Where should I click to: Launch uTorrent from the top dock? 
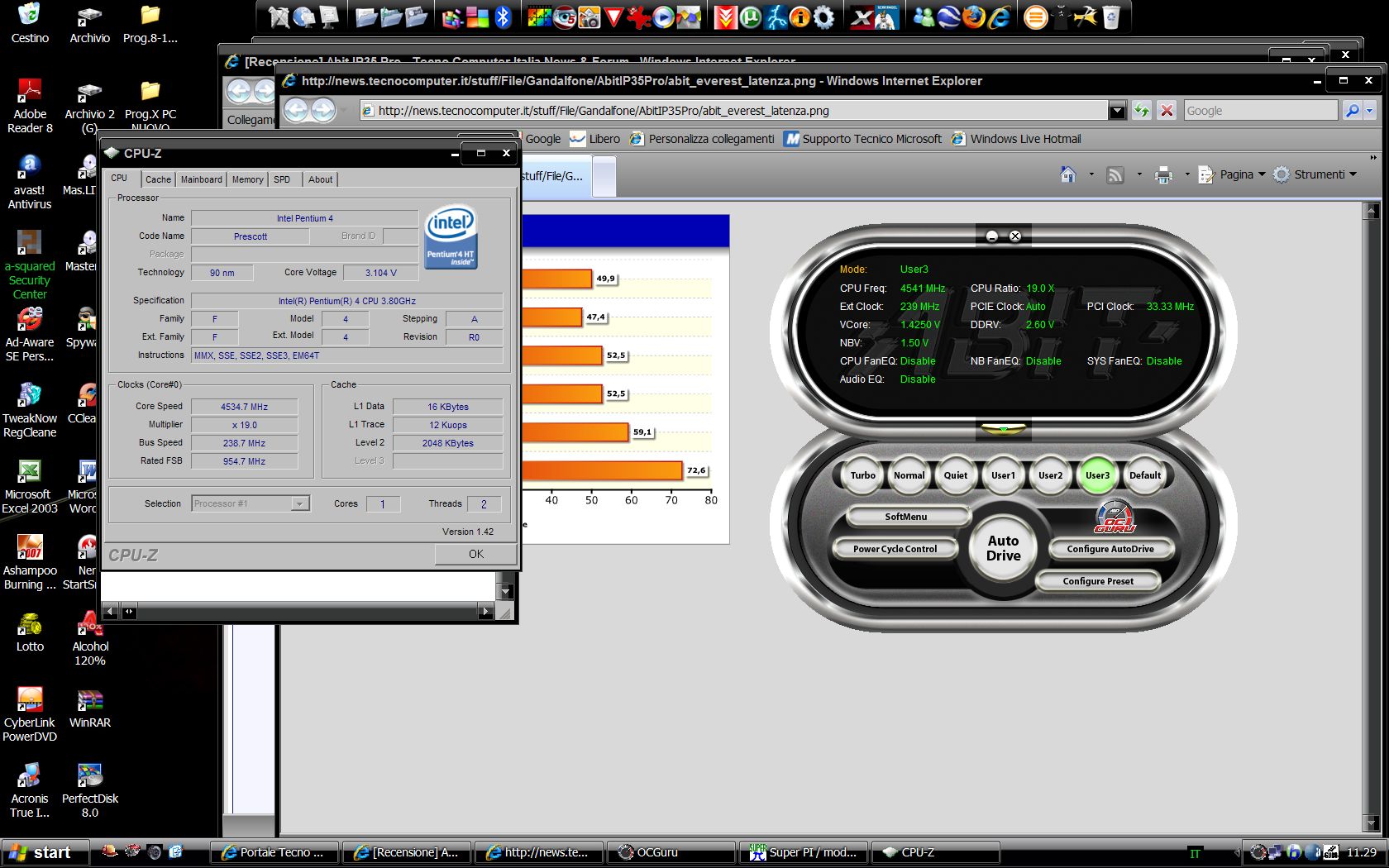(x=750, y=17)
